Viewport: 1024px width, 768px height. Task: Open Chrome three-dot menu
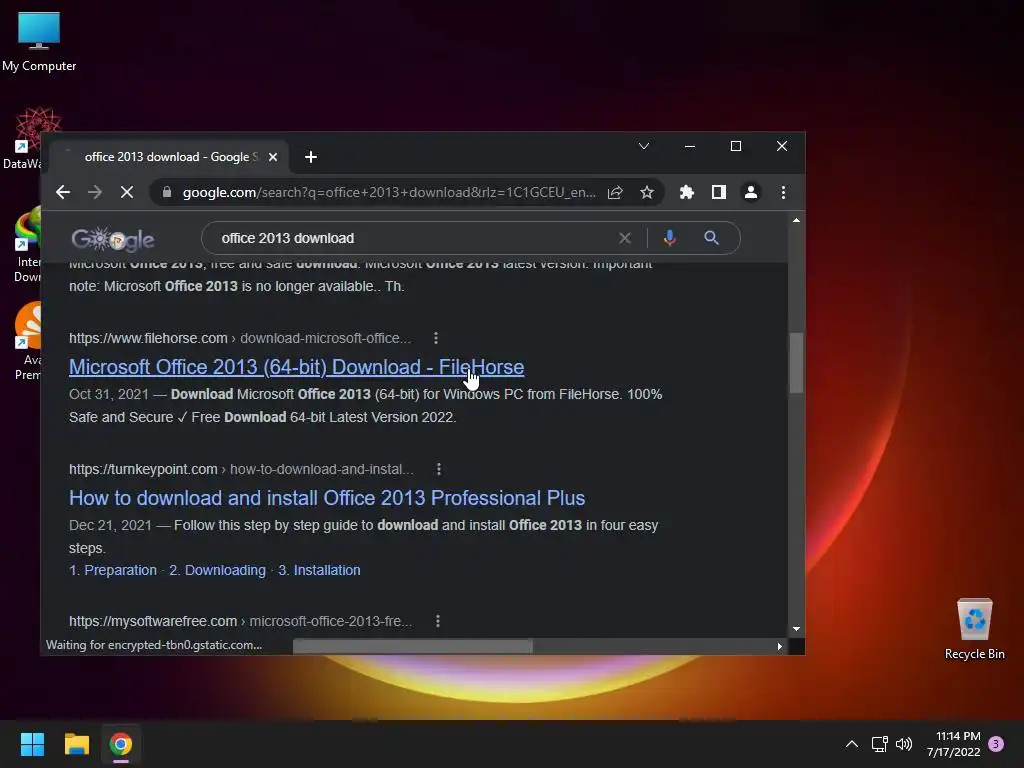[x=783, y=192]
